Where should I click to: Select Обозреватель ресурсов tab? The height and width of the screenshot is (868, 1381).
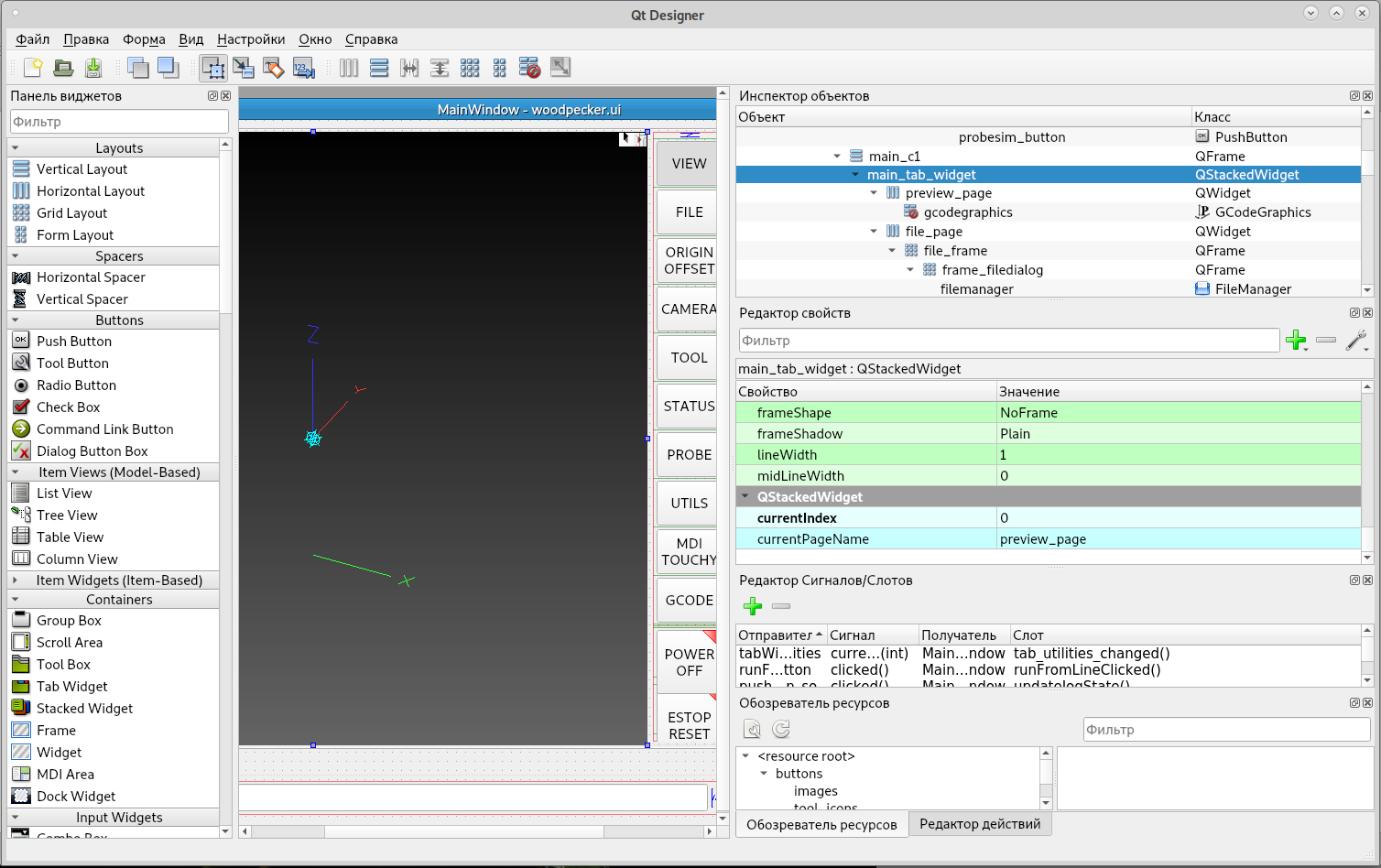(x=821, y=825)
